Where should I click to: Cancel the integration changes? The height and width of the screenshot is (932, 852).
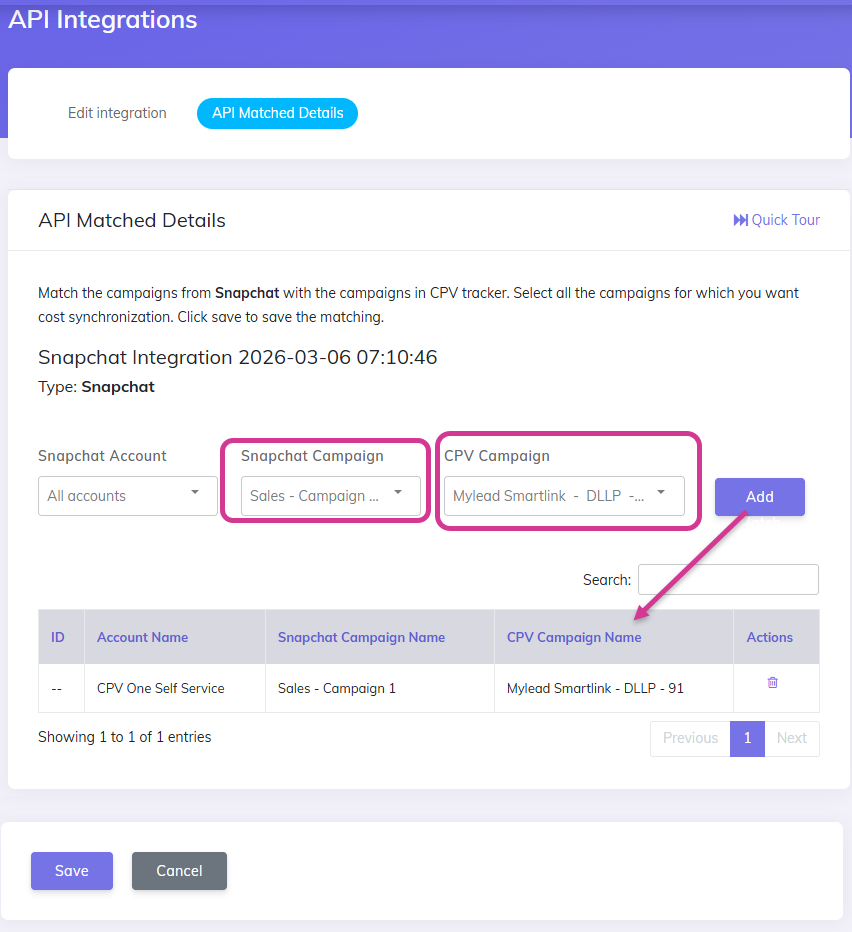(179, 871)
